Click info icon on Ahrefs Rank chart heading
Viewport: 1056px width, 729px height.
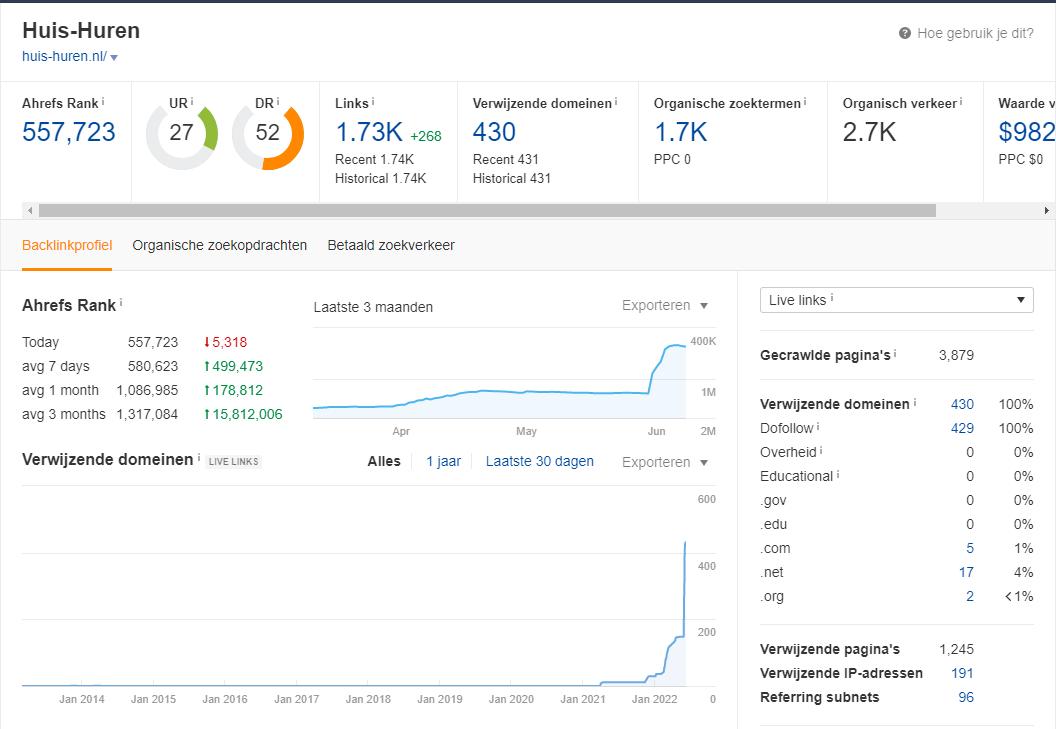coord(121,303)
